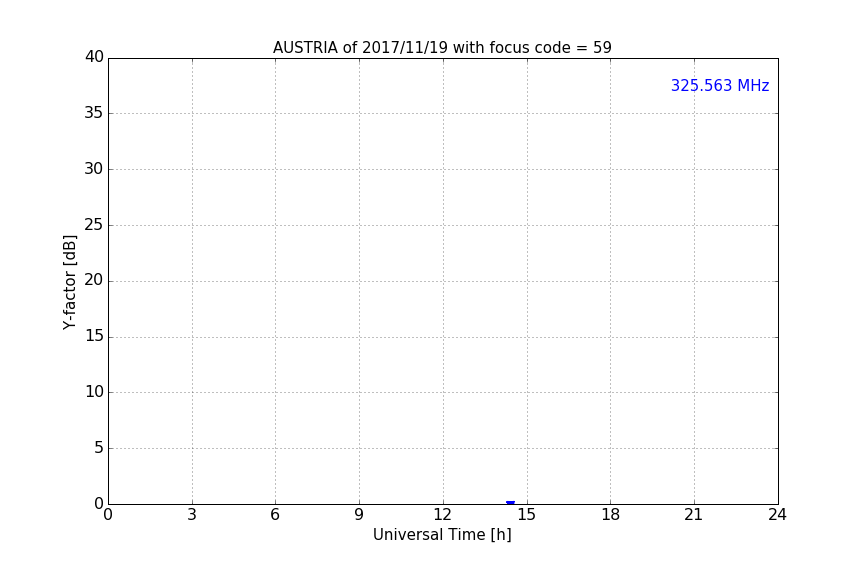Image resolution: width=864 pixels, height=576 pixels.
Task: Click the x-axis tick label 6
Action: pyautogui.click(x=275, y=515)
